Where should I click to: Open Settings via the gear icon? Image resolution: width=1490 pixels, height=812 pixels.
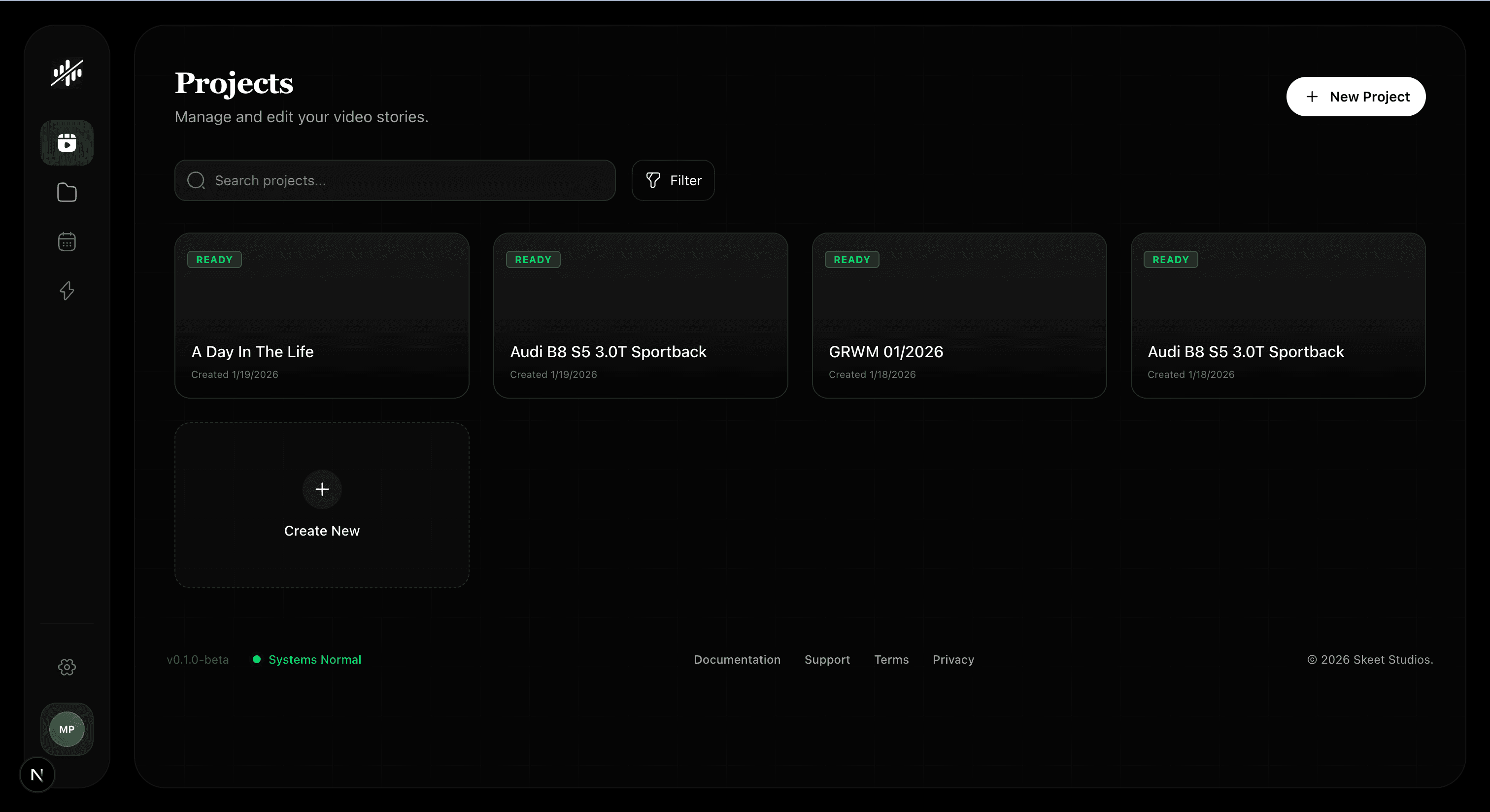click(67, 667)
